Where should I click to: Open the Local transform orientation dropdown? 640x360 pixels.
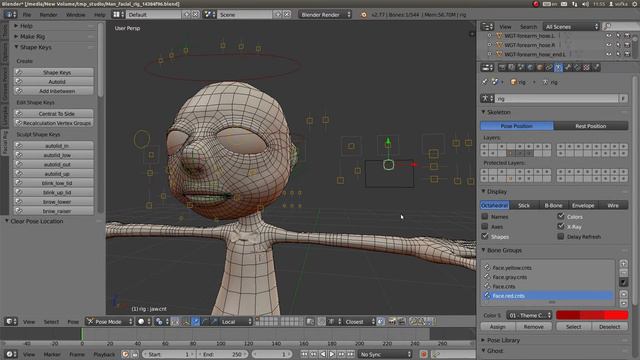(x=236, y=322)
